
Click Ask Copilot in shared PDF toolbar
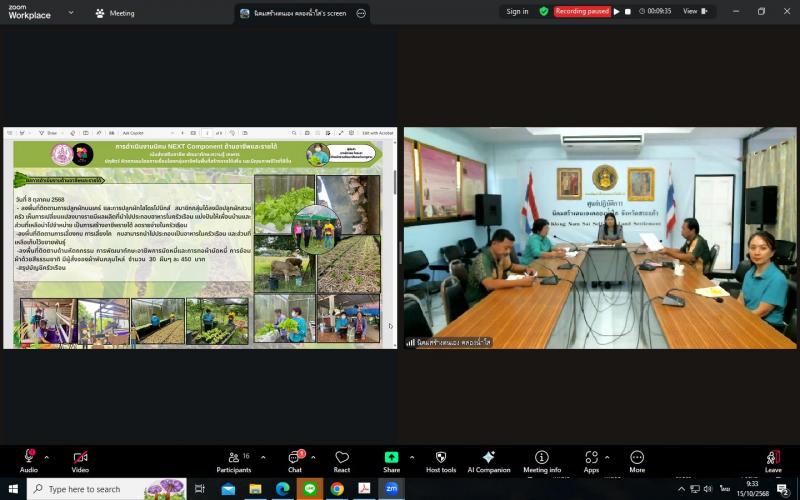tap(133, 133)
